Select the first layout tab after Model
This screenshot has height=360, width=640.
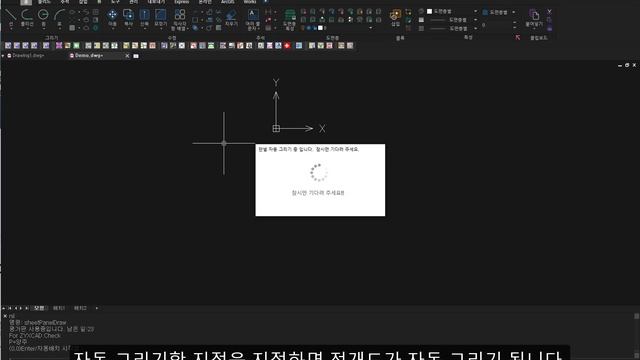(59, 308)
